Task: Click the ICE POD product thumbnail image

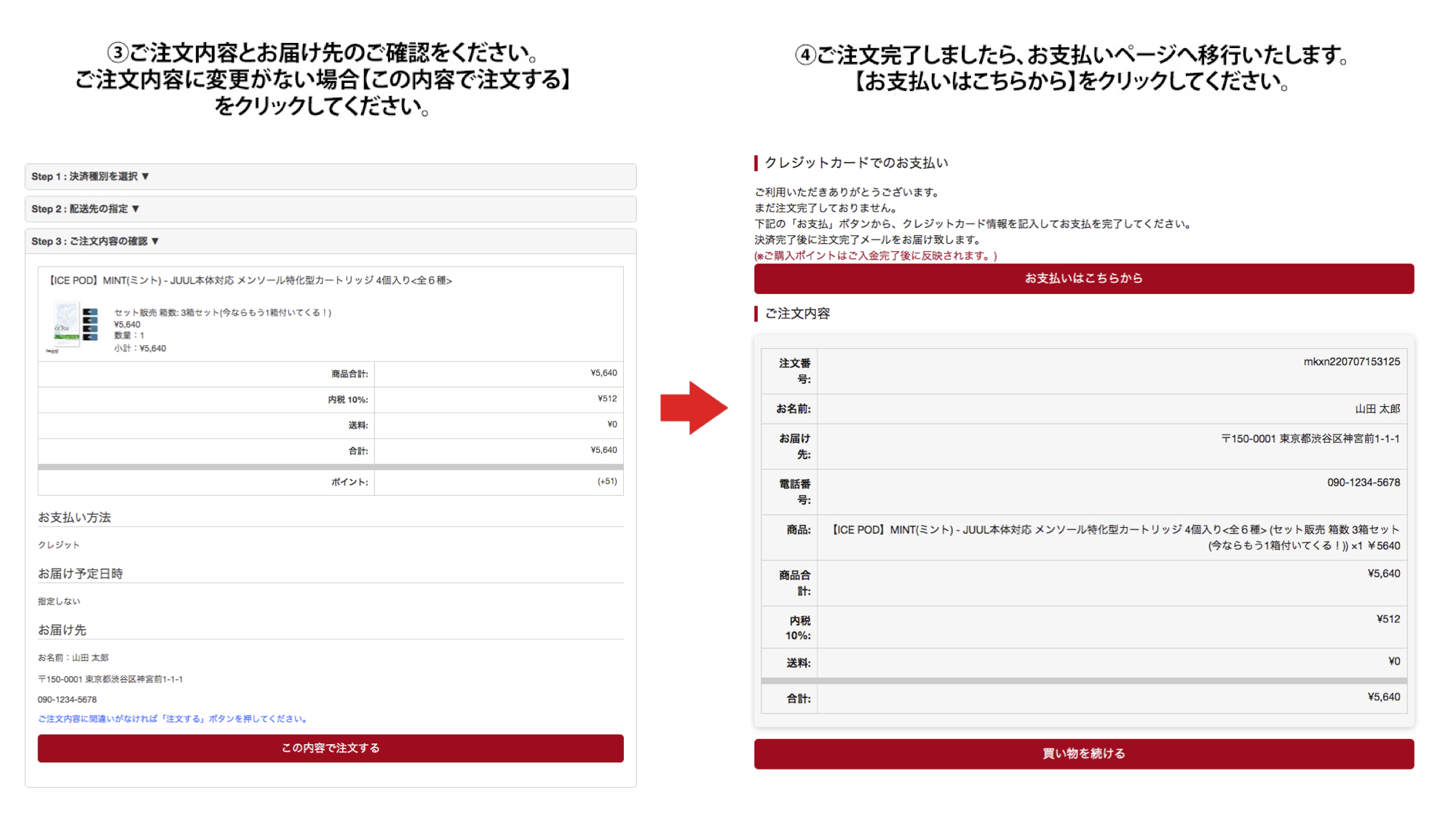Action: pyautogui.click(x=74, y=328)
